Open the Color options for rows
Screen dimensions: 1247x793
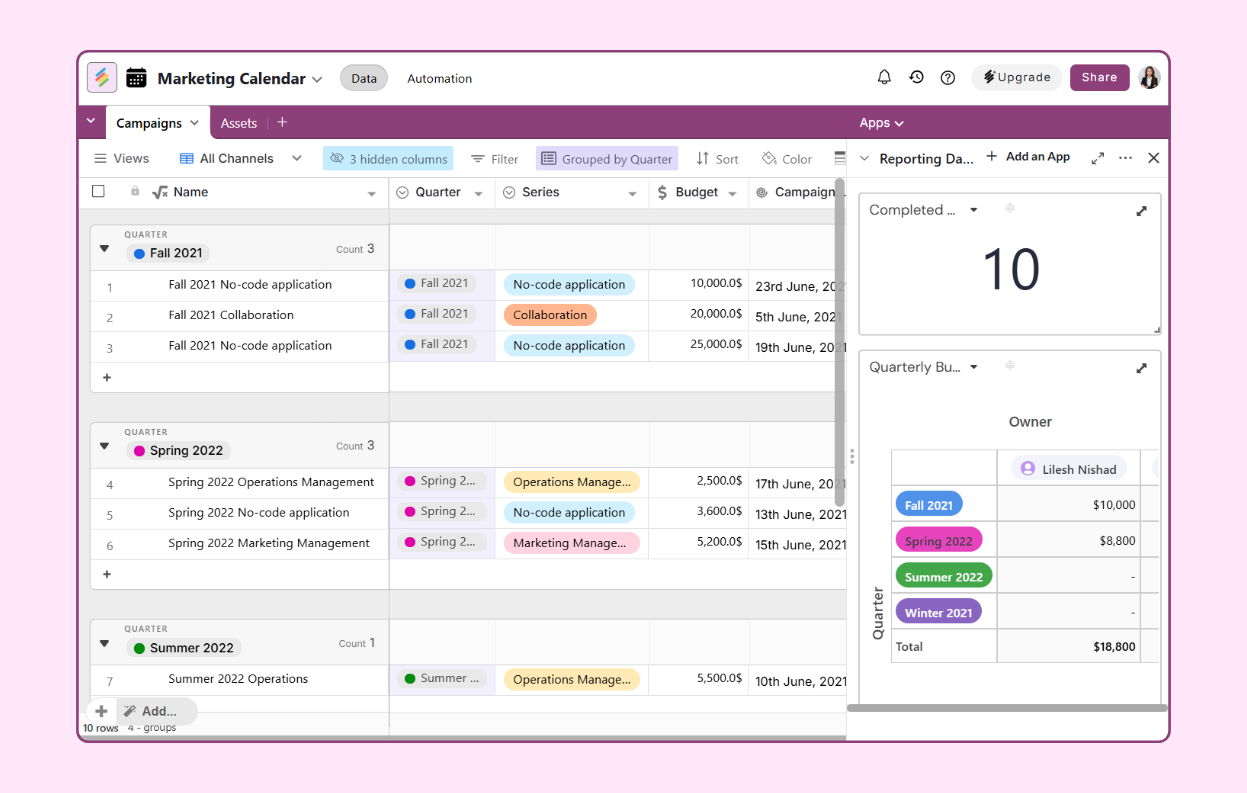pos(786,159)
